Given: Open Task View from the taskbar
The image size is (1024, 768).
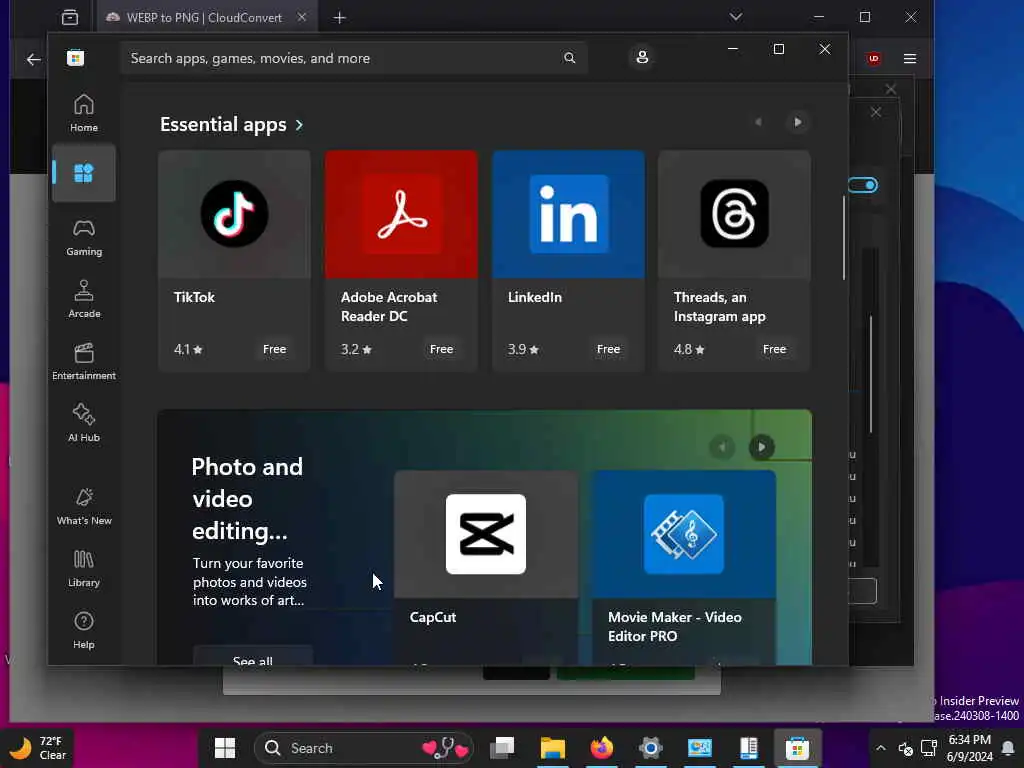Looking at the screenshot, I should point(503,748).
